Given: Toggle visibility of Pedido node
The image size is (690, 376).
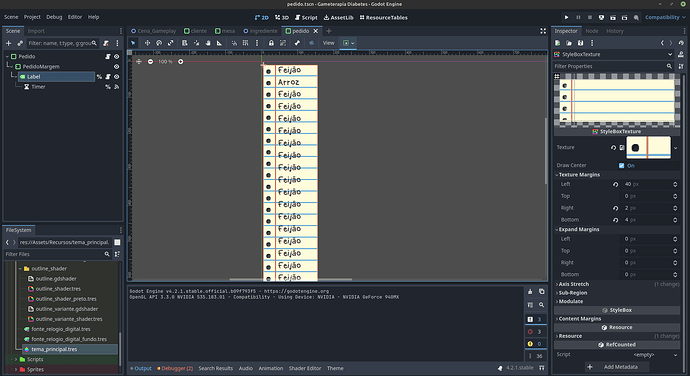Looking at the screenshot, I should coord(117,56).
